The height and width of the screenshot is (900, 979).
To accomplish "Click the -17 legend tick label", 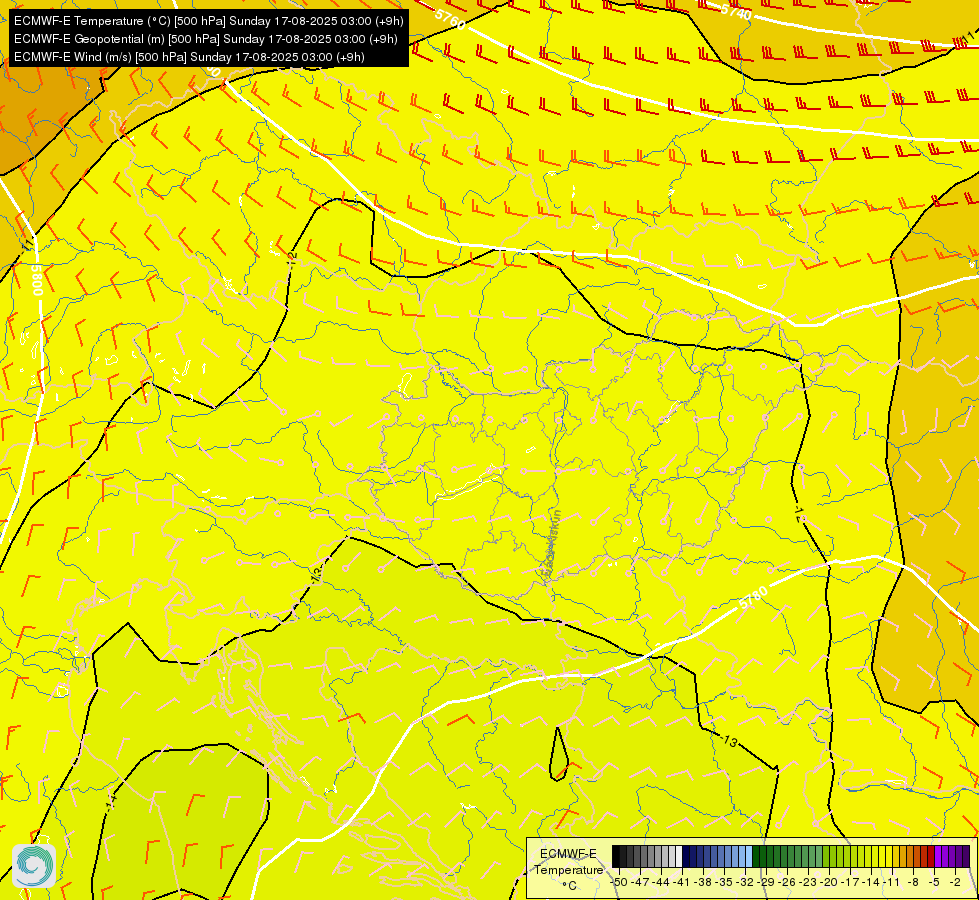I will pyautogui.click(x=850, y=882).
